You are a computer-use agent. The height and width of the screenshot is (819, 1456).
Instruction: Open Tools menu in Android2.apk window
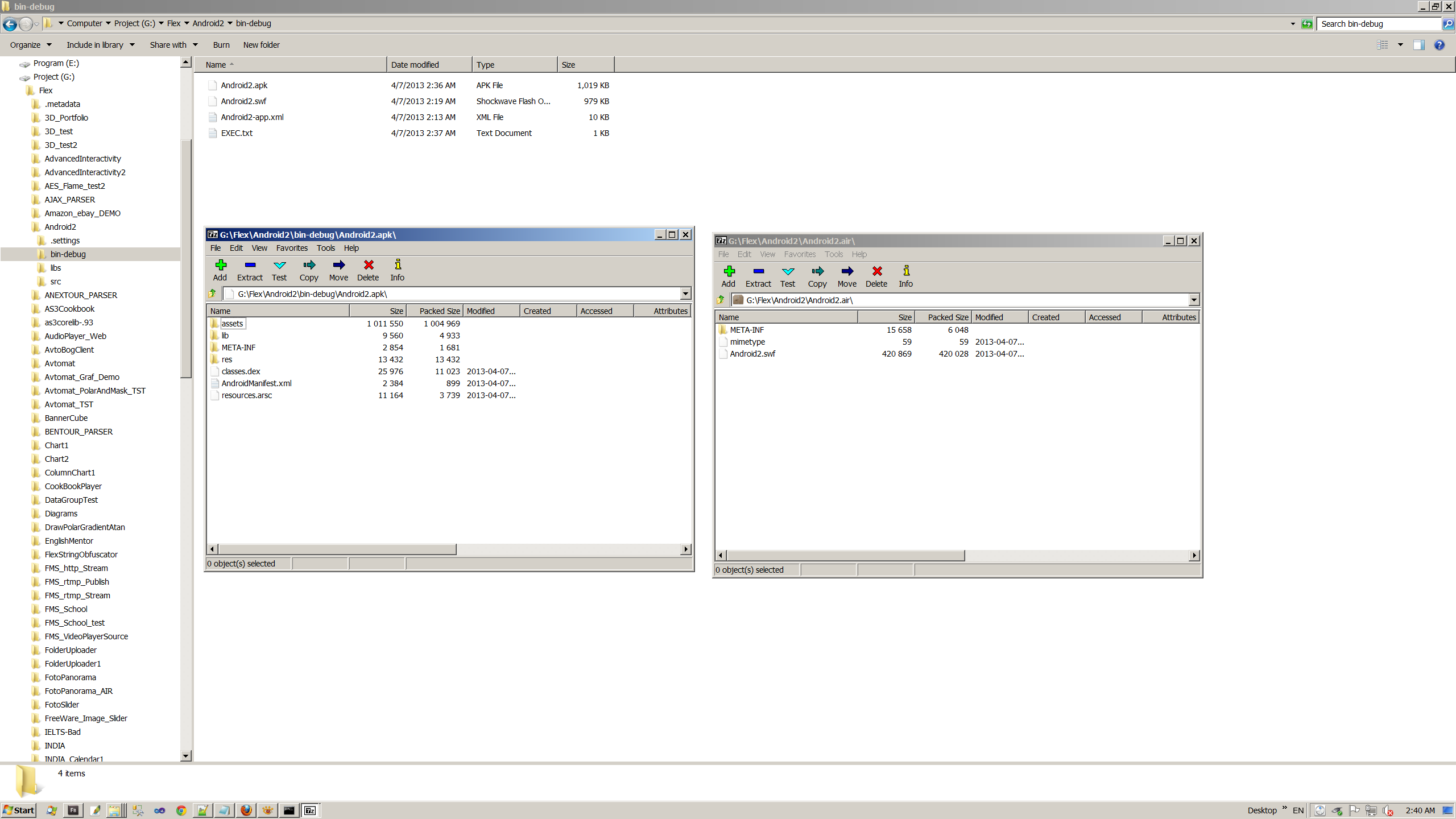[x=325, y=248]
